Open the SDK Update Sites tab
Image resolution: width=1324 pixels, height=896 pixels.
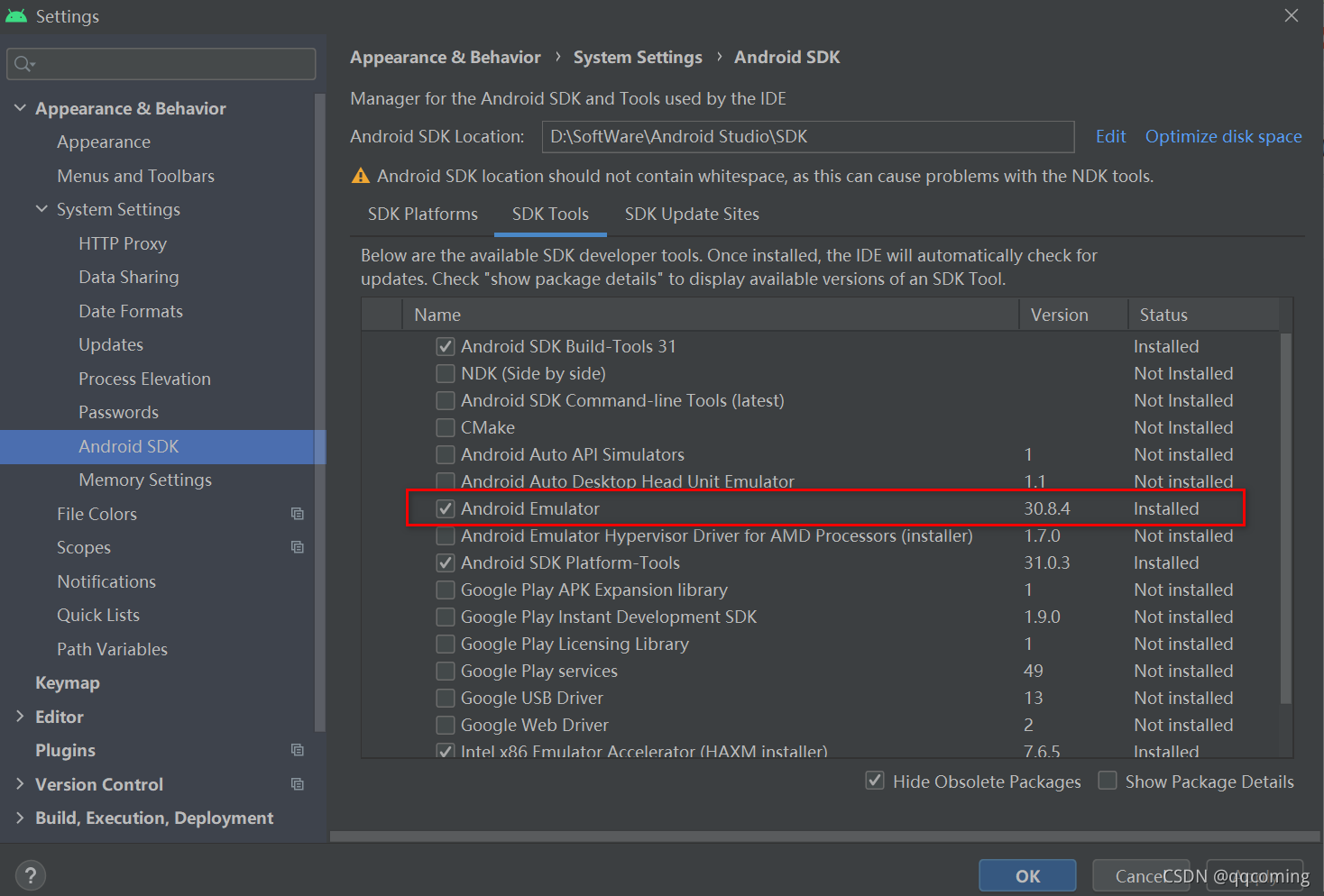692,215
